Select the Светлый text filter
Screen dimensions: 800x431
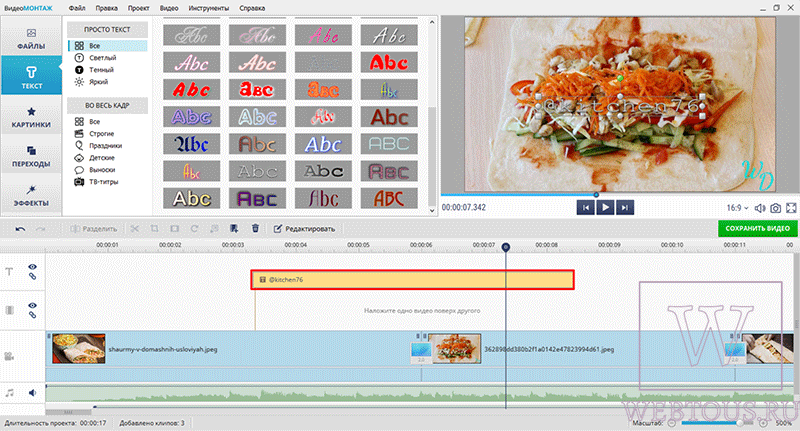[103, 58]
